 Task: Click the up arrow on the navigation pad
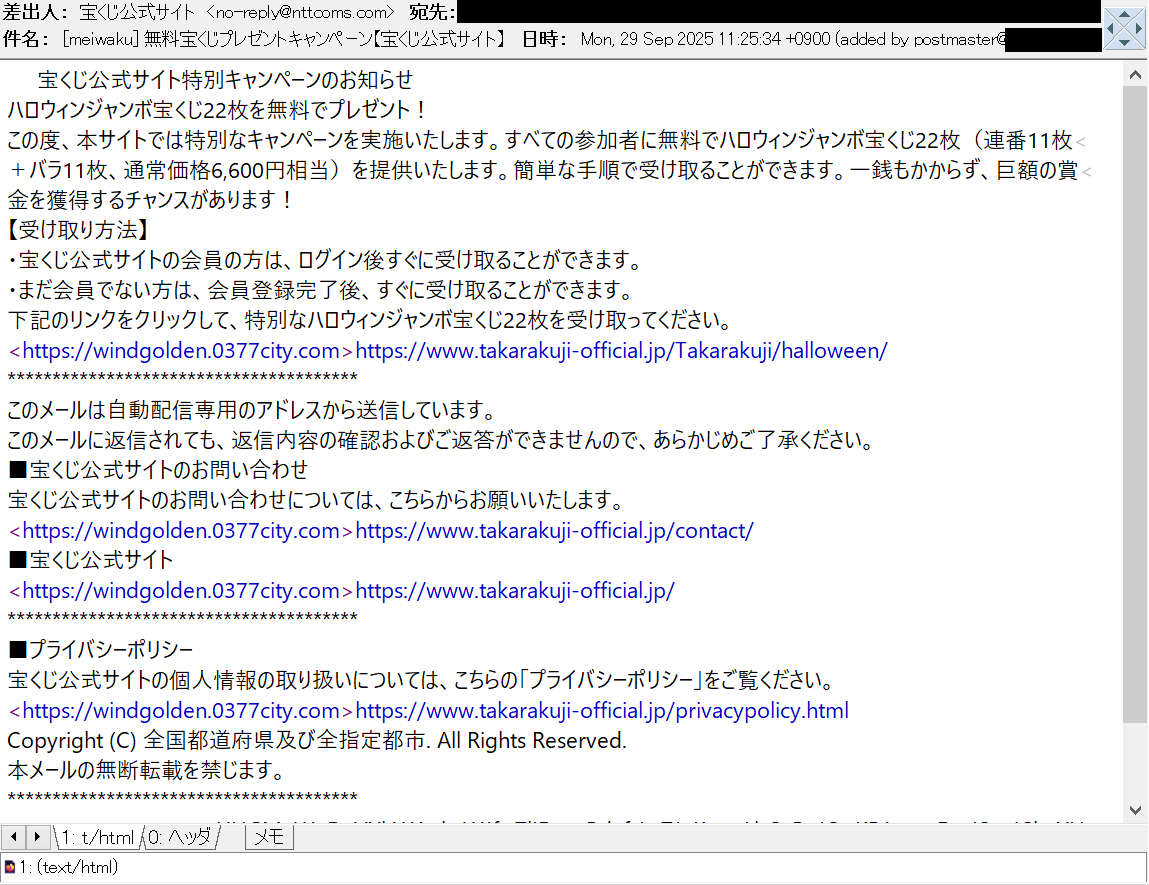[1125, 15]
